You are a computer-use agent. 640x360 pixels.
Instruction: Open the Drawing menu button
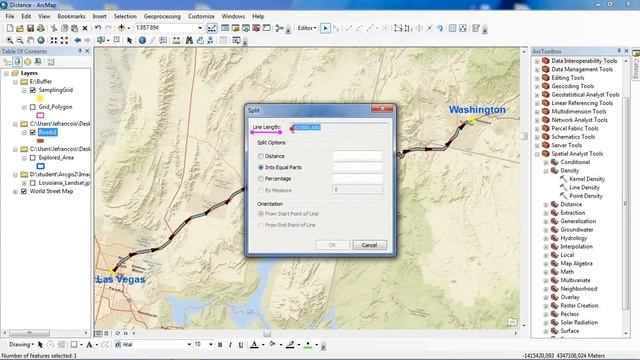click(x=21, y=344)
